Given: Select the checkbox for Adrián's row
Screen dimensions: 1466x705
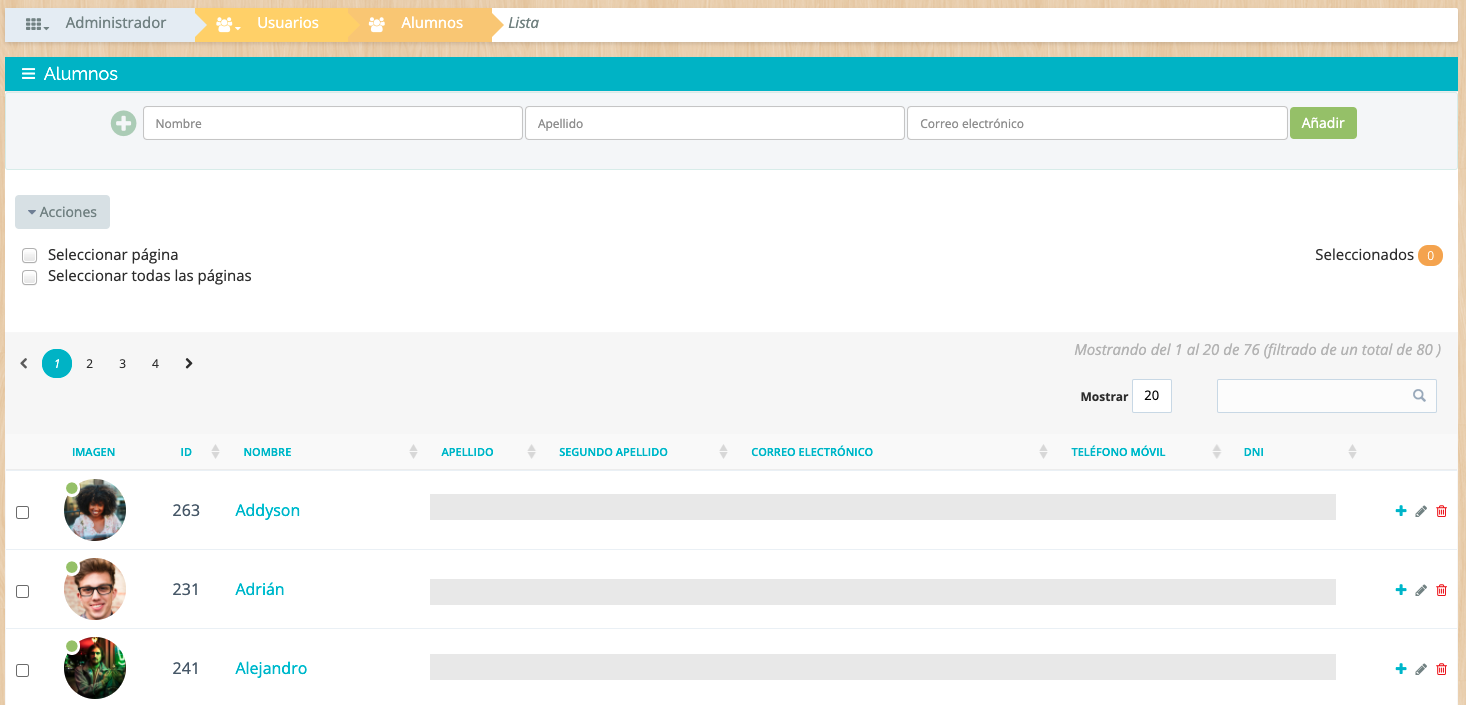Looking at the screenshot, I should tap(23, 591).
